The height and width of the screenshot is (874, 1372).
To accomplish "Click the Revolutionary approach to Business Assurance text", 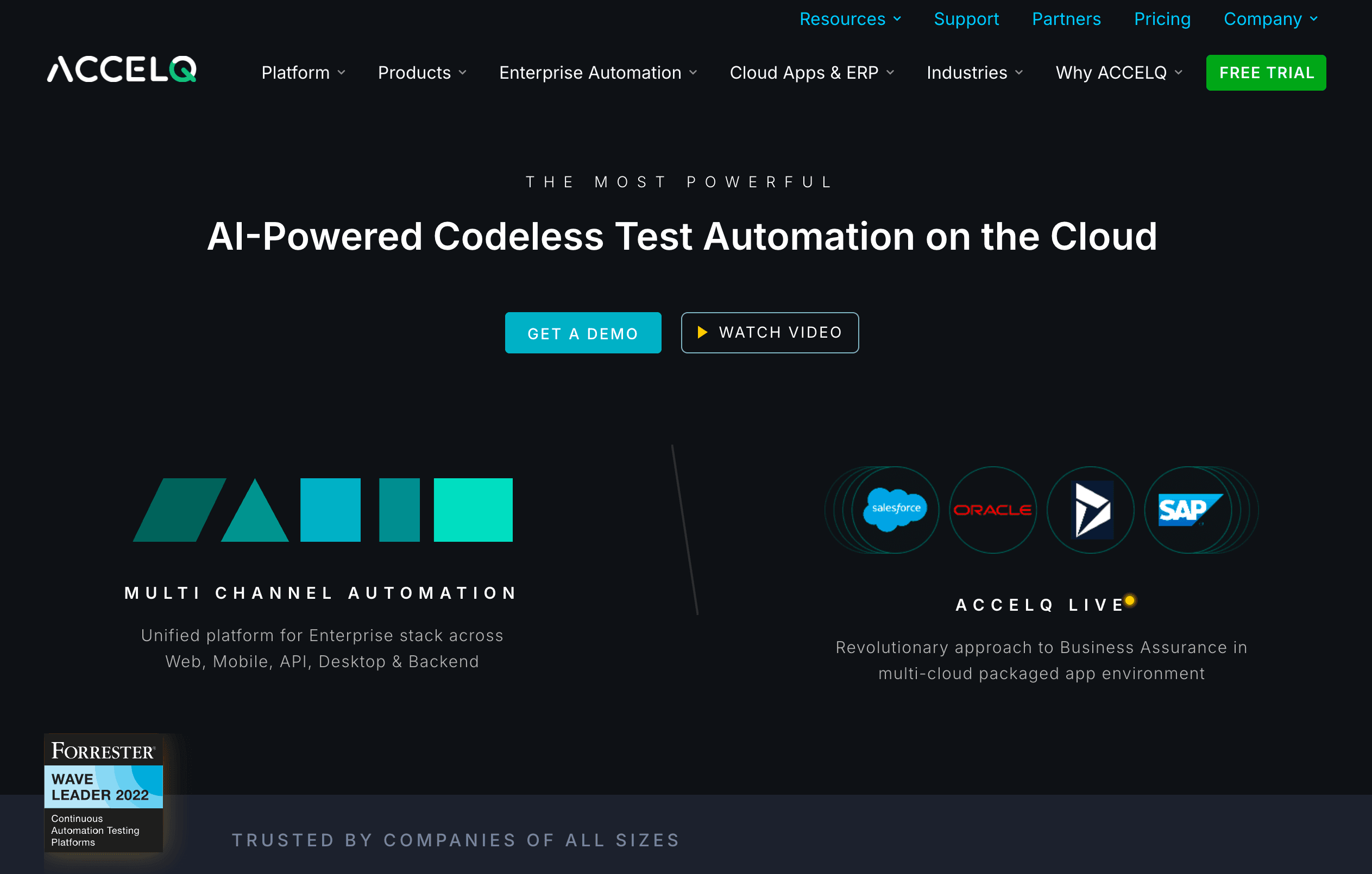I will click(x=1042, y=660).
